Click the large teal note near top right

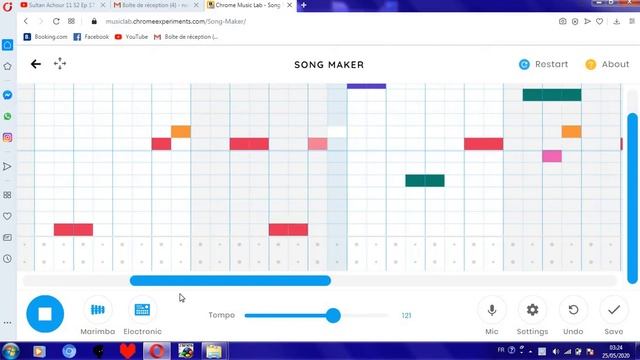tap(552, 95)
